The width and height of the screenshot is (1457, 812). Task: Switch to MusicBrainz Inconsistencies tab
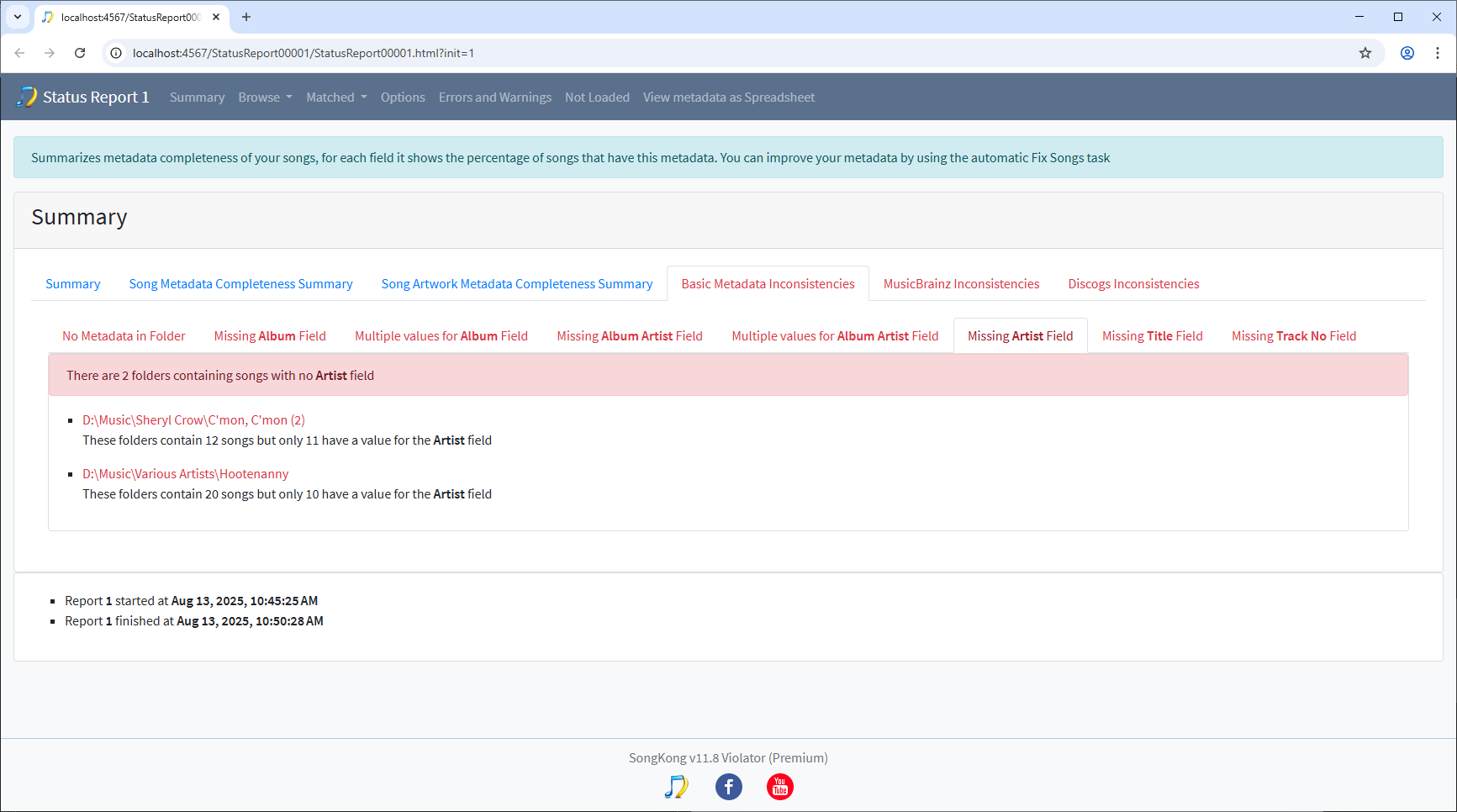961,284
